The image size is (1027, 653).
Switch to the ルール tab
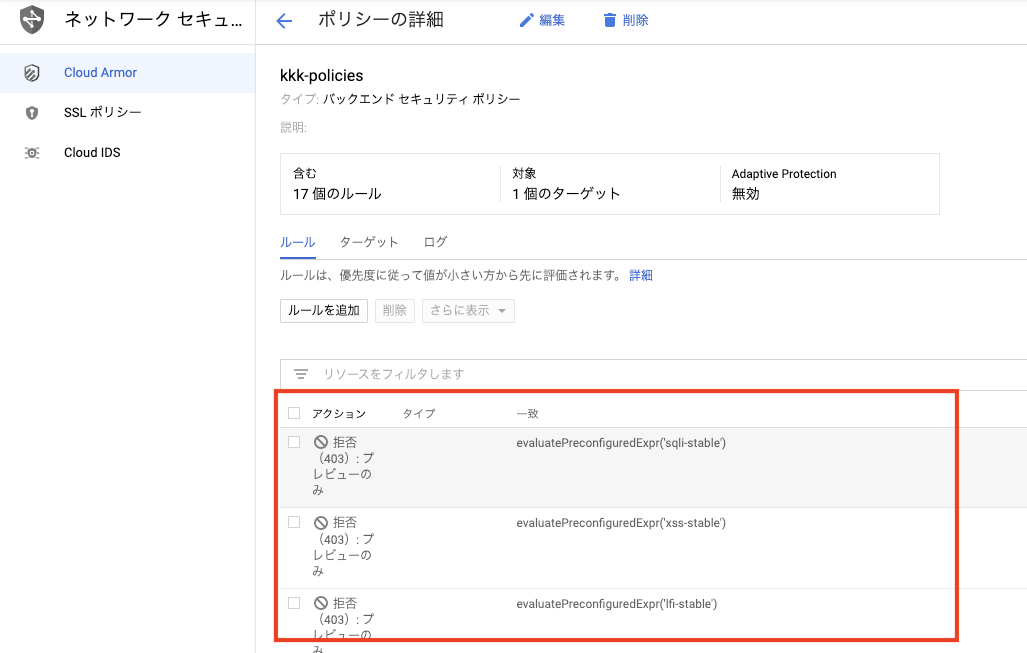click(297, 242)
